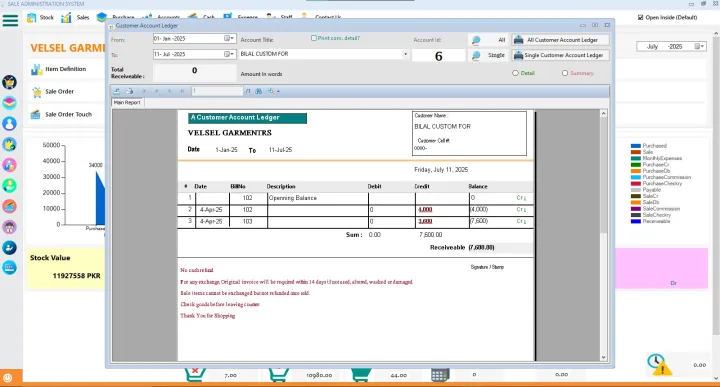The width and height of the screenshot is (720, 387).
Task: Click the blue user profile sidebar icon
Action: pos(9,123)
